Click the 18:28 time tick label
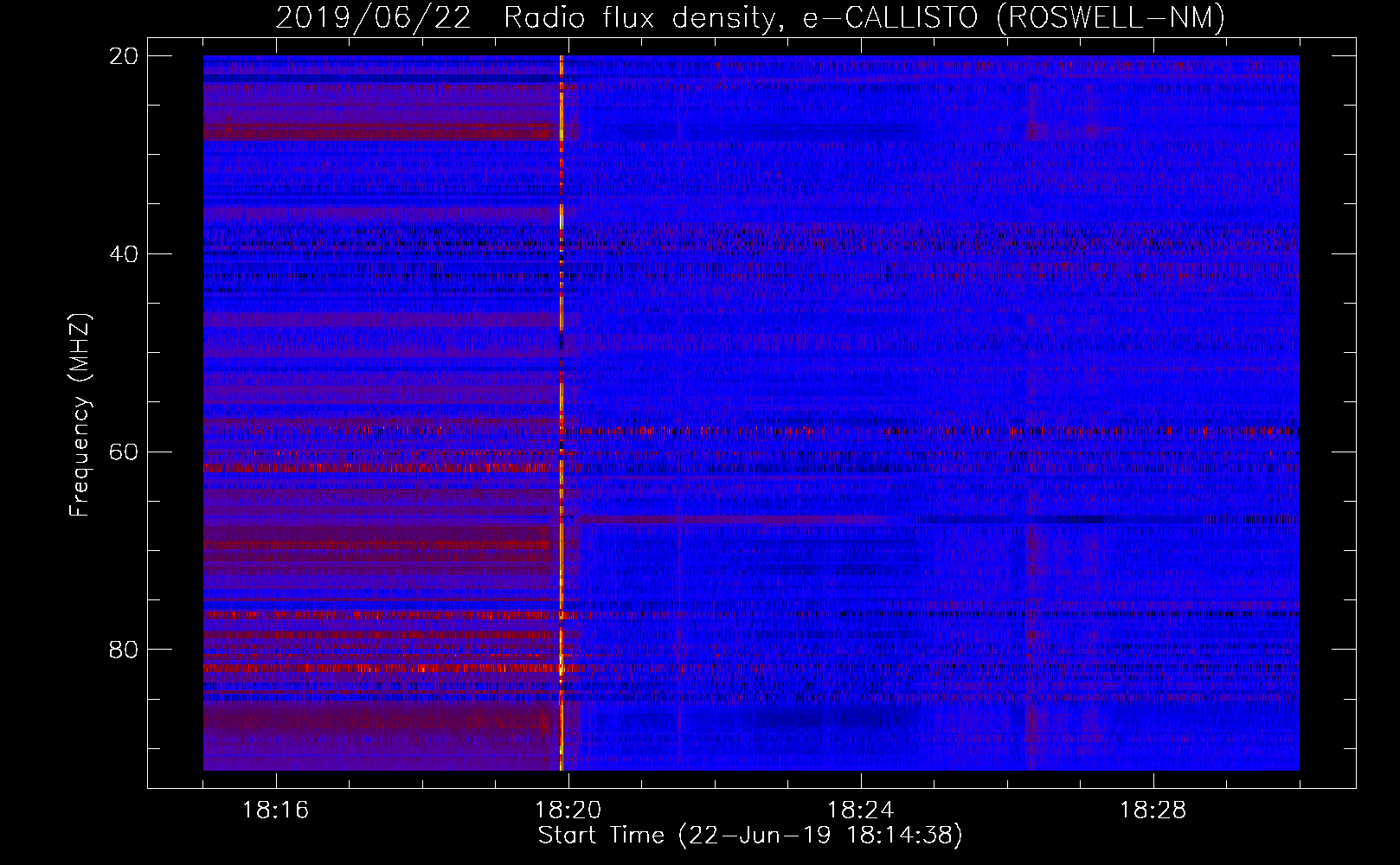The height and width of the screenshot is (865, 1400). tap(1153, 811)
